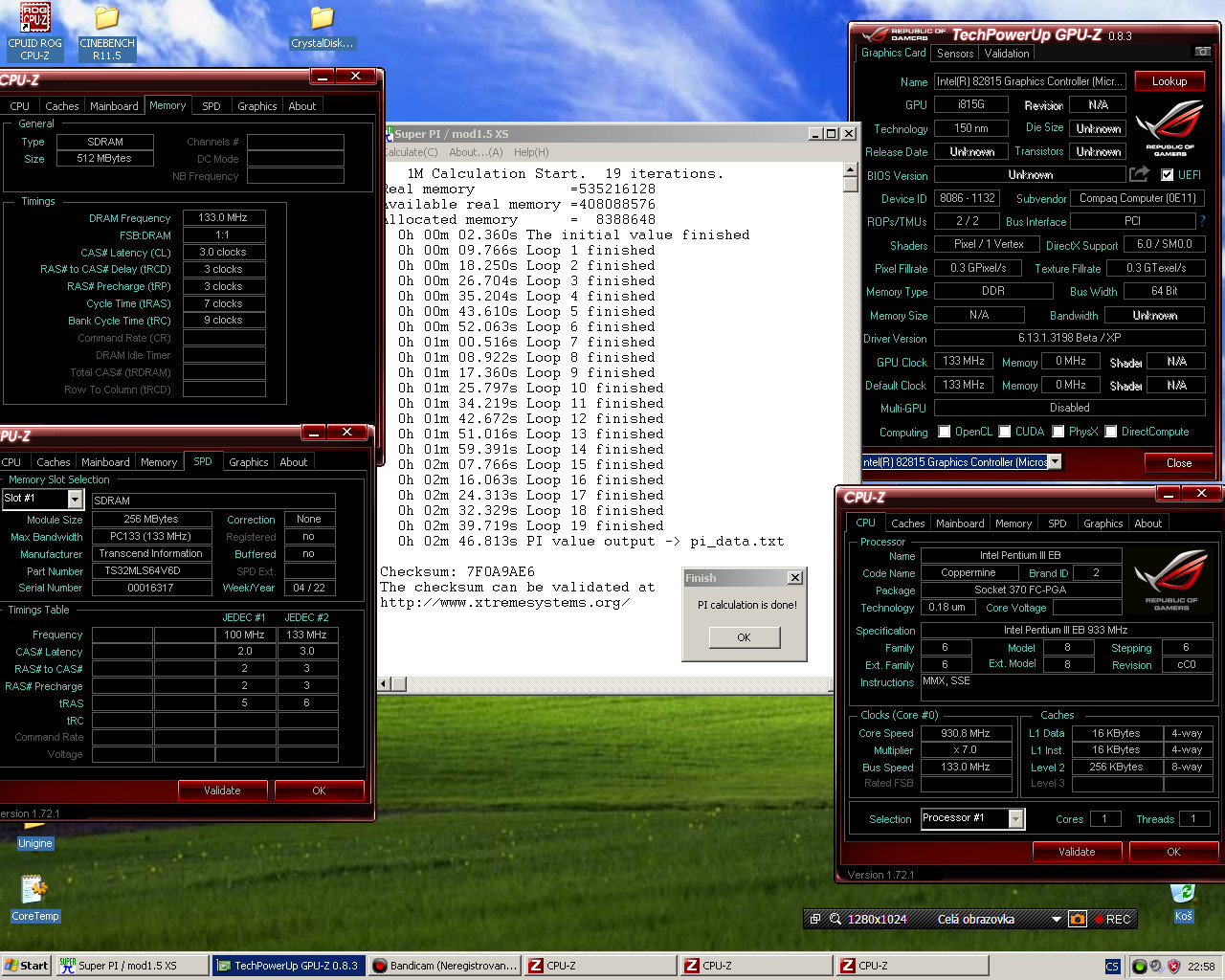The image size is (1225, 980).
Task: Open the CINEBENCH R11.5 folder icon
Action: click(107, 33)
